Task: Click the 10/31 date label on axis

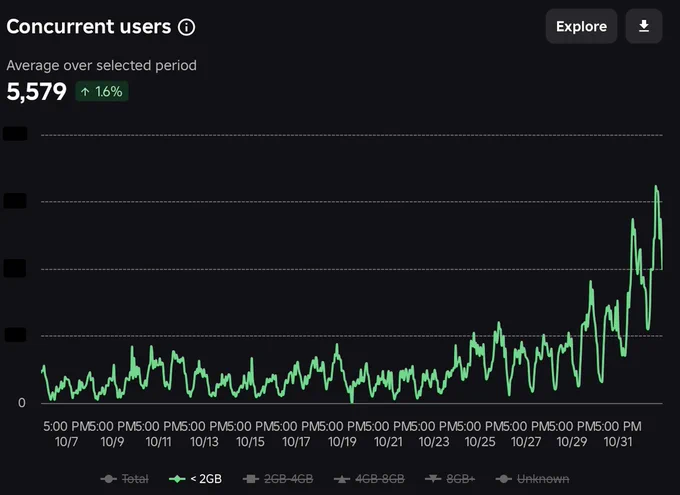Action: click(618, 442)
